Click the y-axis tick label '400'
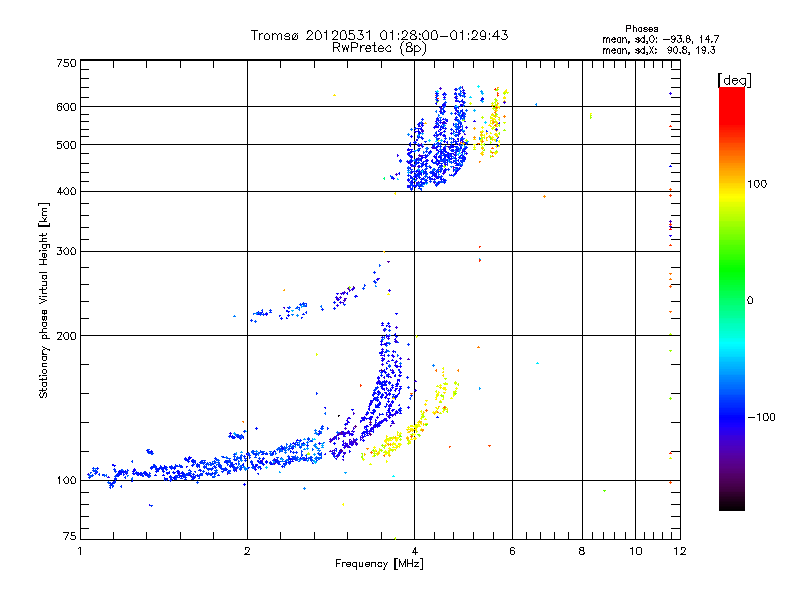 [67, 192]
